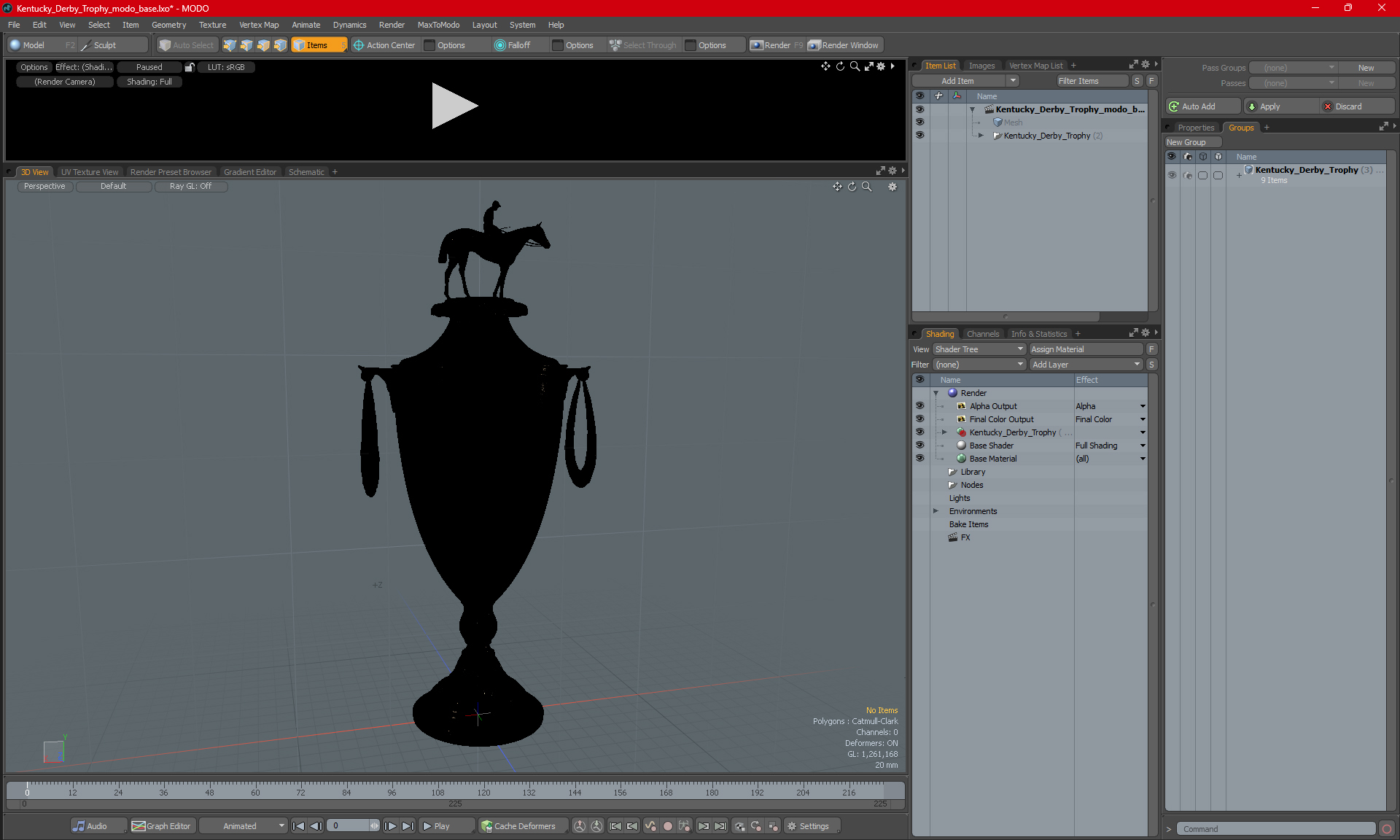Open Pass Groups (none) dropdown

[x=1294, y=68]
